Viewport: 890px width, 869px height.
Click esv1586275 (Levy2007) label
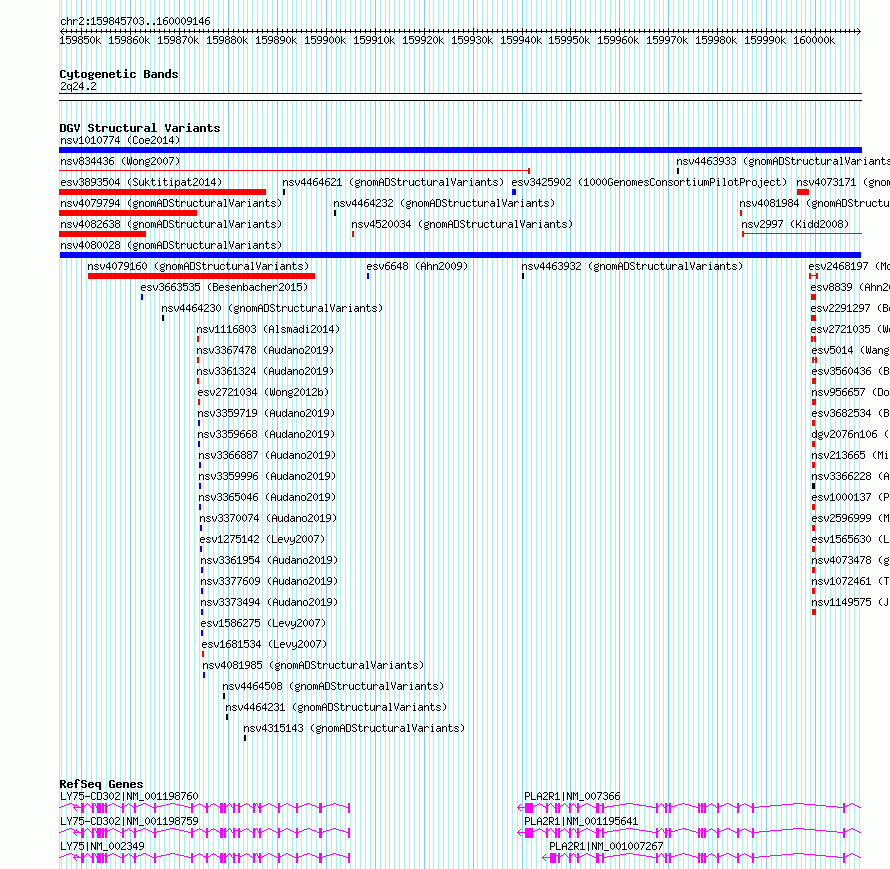tap(263, 623)
